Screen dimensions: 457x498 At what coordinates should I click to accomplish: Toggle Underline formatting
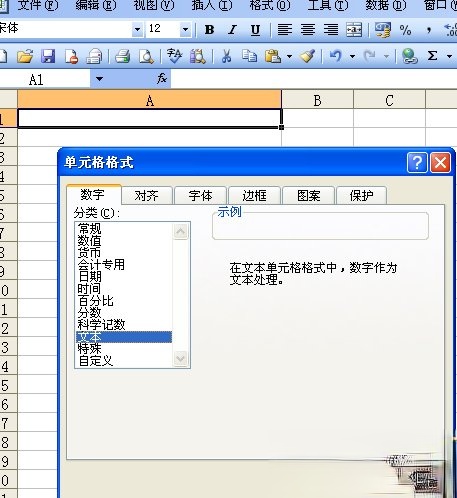pos(255,30)
